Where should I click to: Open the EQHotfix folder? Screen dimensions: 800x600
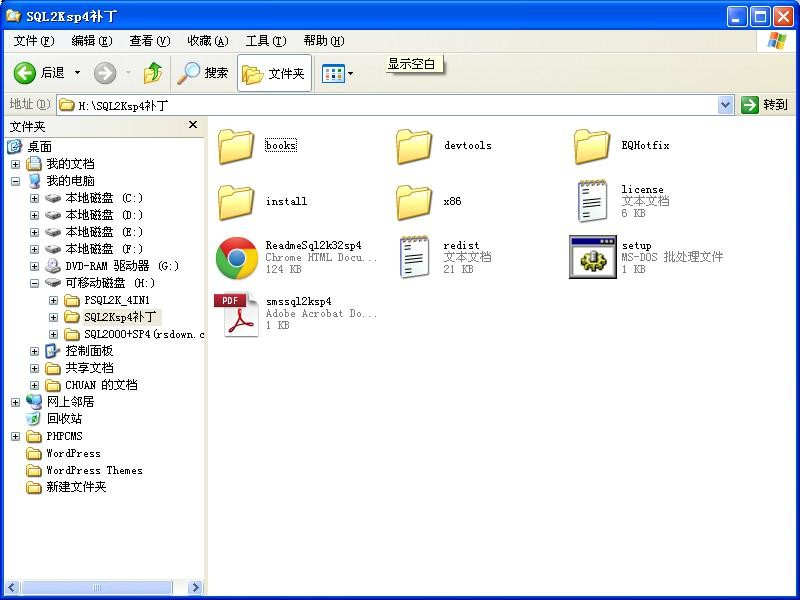click(x=592, y=146)
